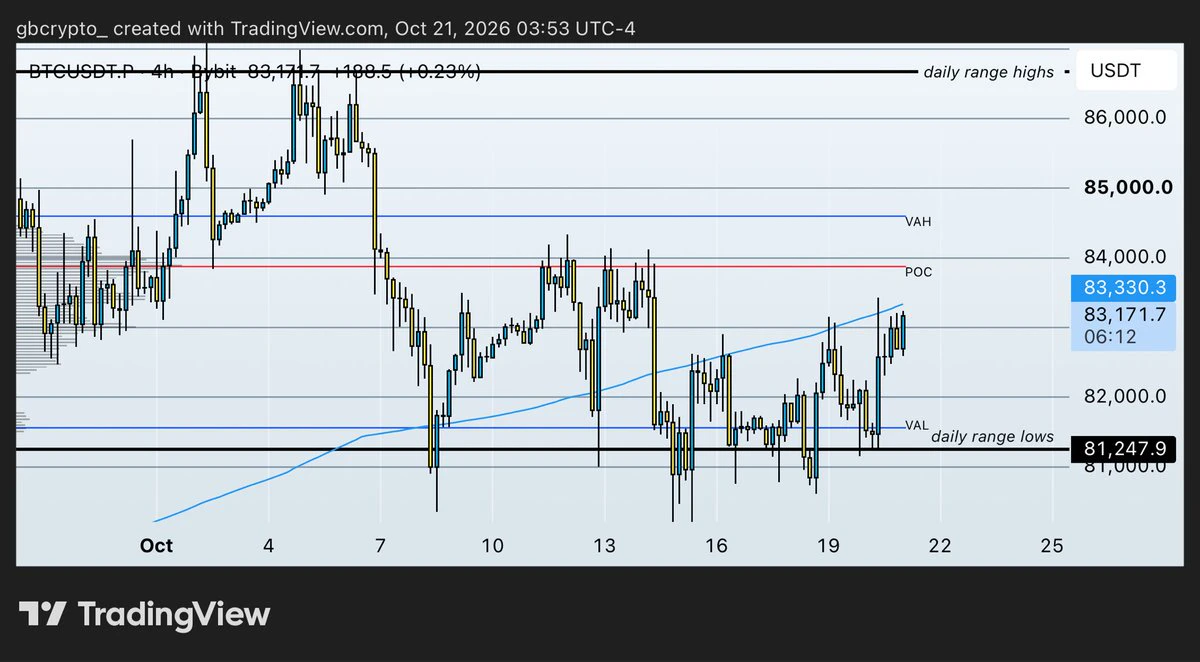Click TradingView.com in the top caption
This screenshot has width=1200, height=662.
(309, 27)
